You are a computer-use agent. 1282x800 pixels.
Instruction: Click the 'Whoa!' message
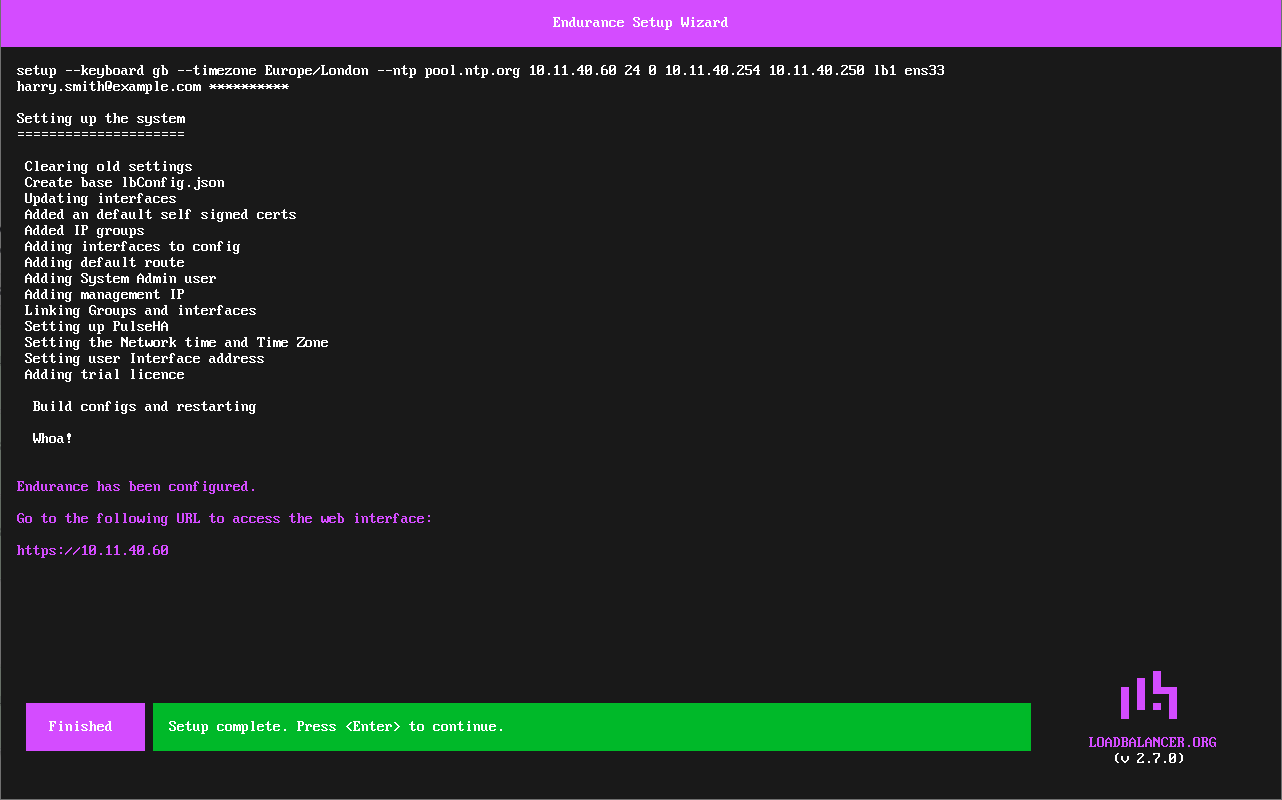[x=53, y=439]
